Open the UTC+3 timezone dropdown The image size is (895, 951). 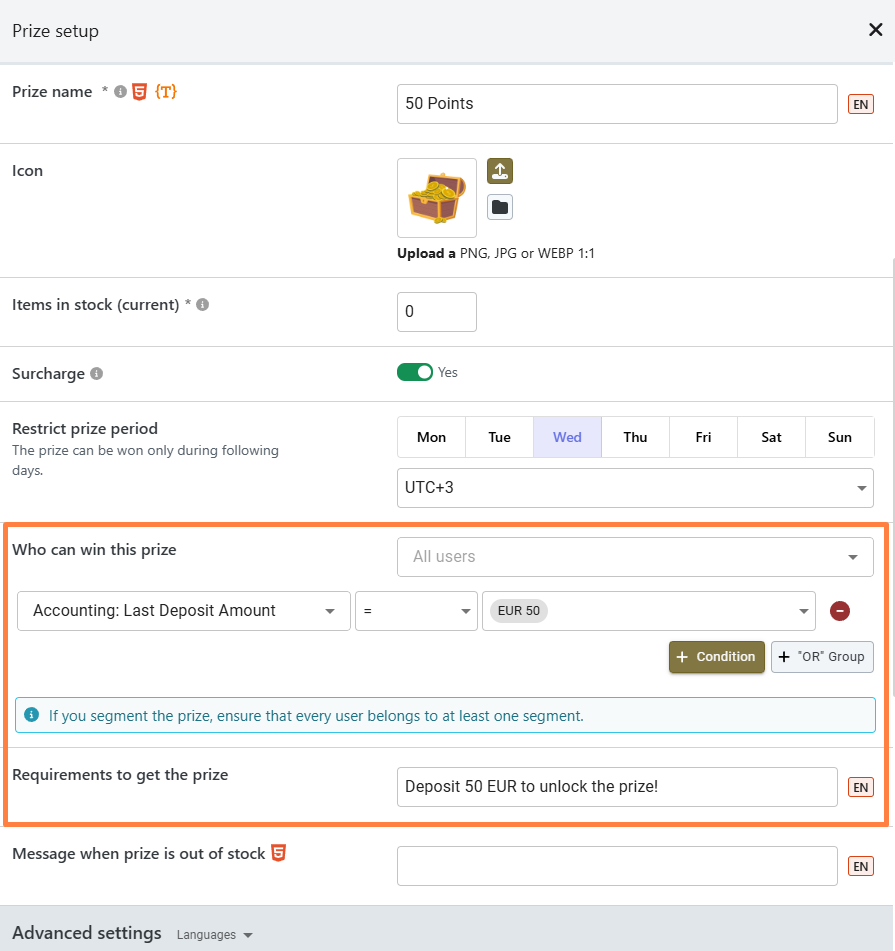[635, 487]
